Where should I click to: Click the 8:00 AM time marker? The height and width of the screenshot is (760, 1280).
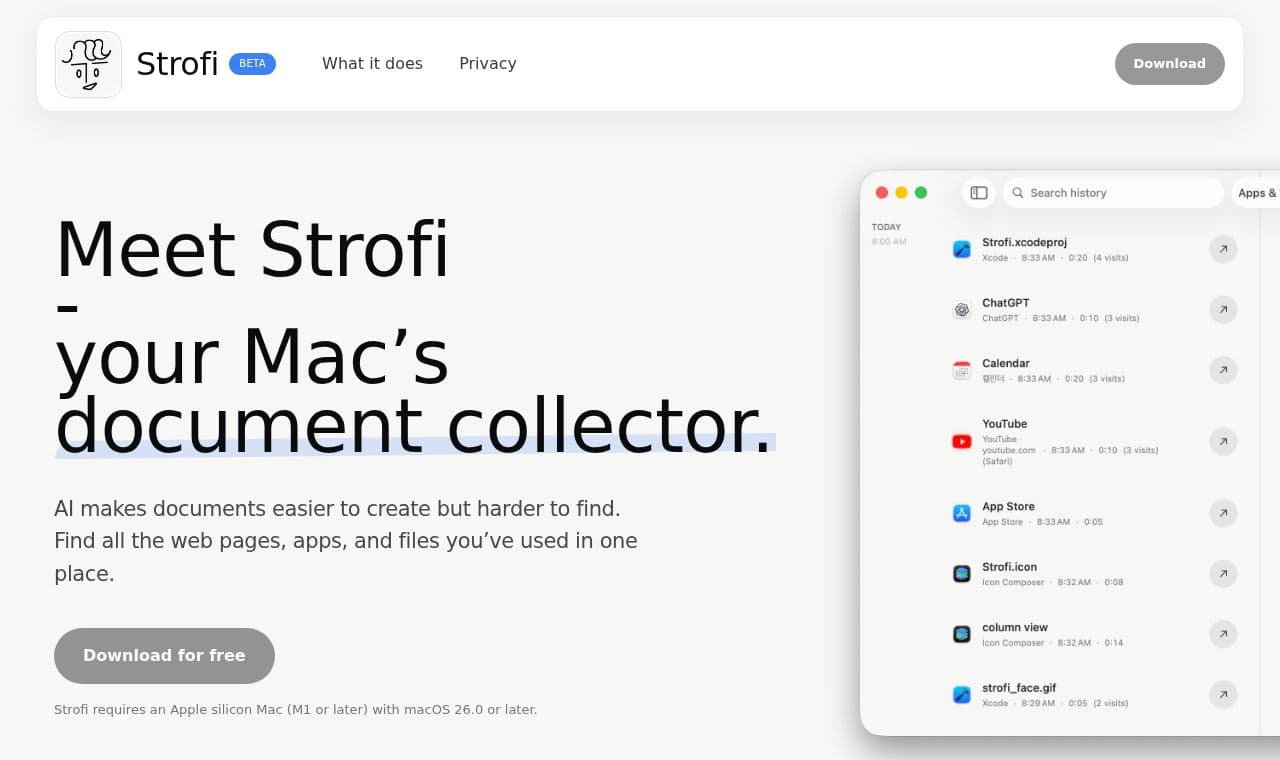click(x=889, y=242)
